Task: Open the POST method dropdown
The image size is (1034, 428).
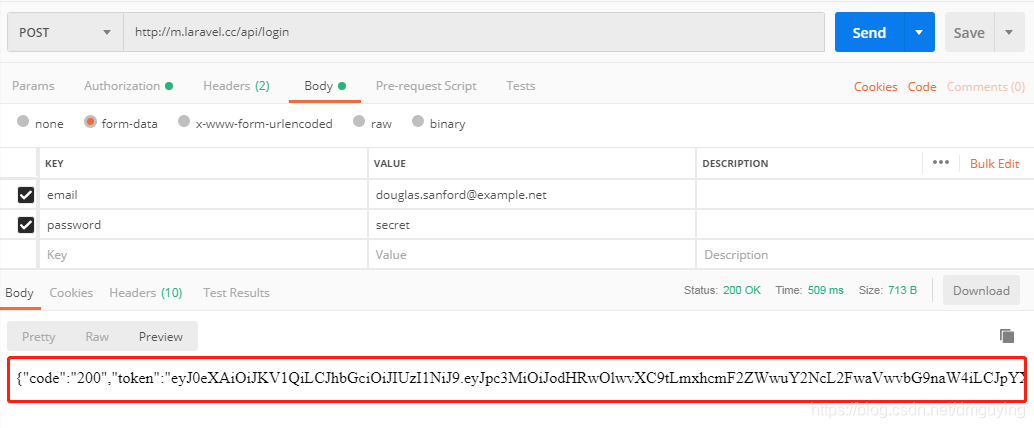Action: (x=65, y=32)
